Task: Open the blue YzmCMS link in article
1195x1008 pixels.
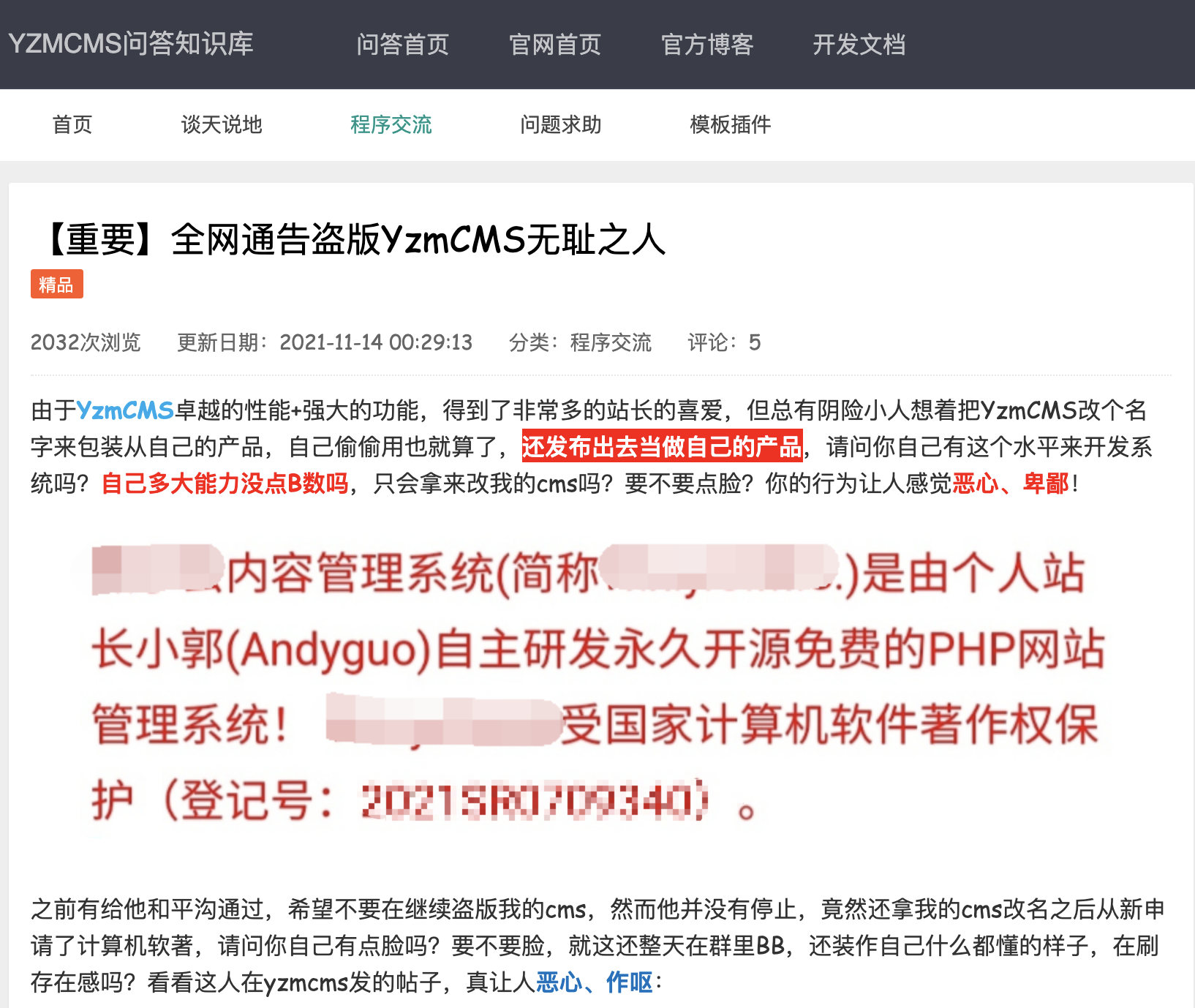Action: coord(125,410)
